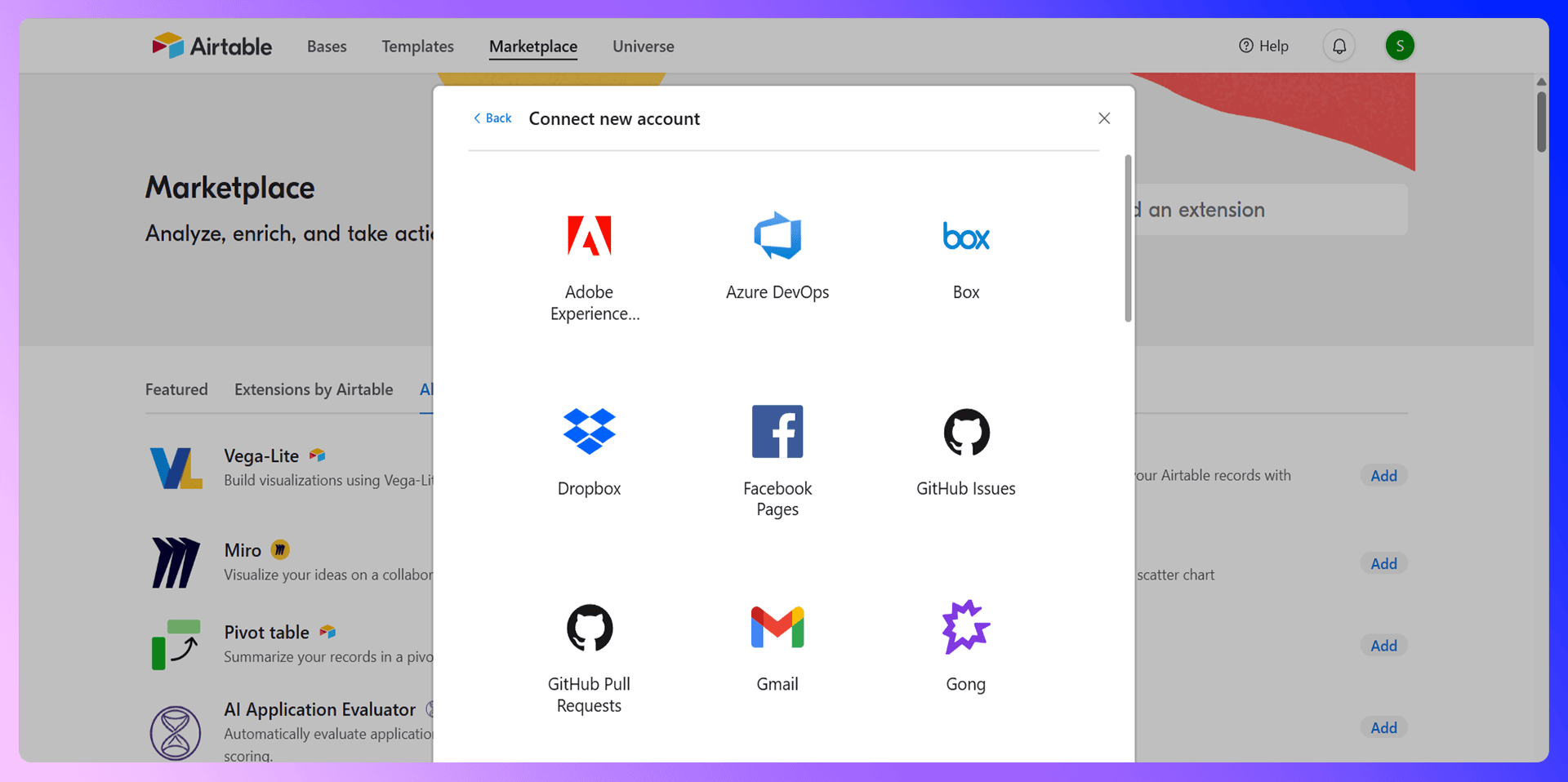Open the Pivot table extension icon
The width and height of the screenshot is (1568, 782).
click(x=176, y=645)
